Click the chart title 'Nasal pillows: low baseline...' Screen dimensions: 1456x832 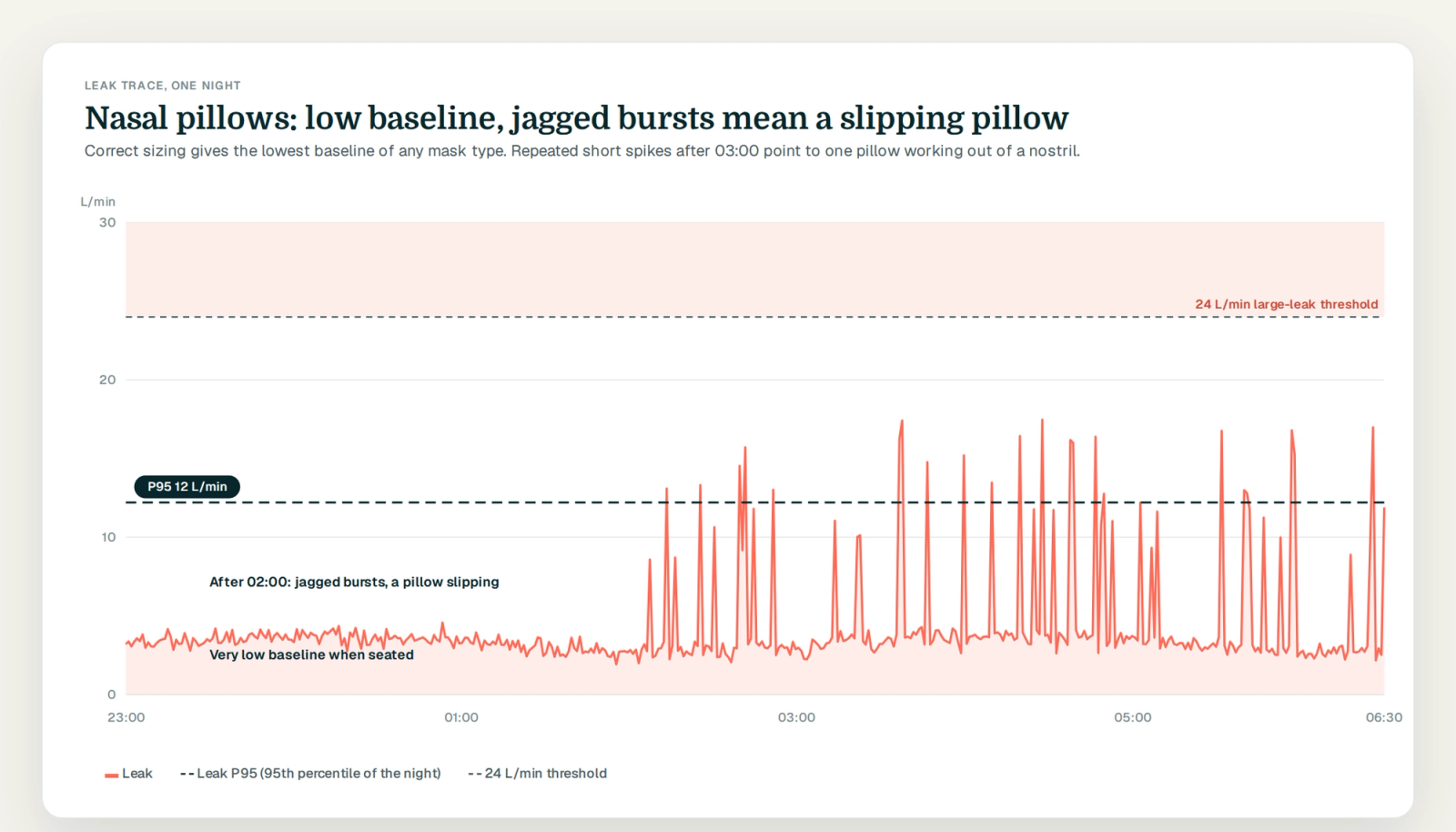[576, 118]
